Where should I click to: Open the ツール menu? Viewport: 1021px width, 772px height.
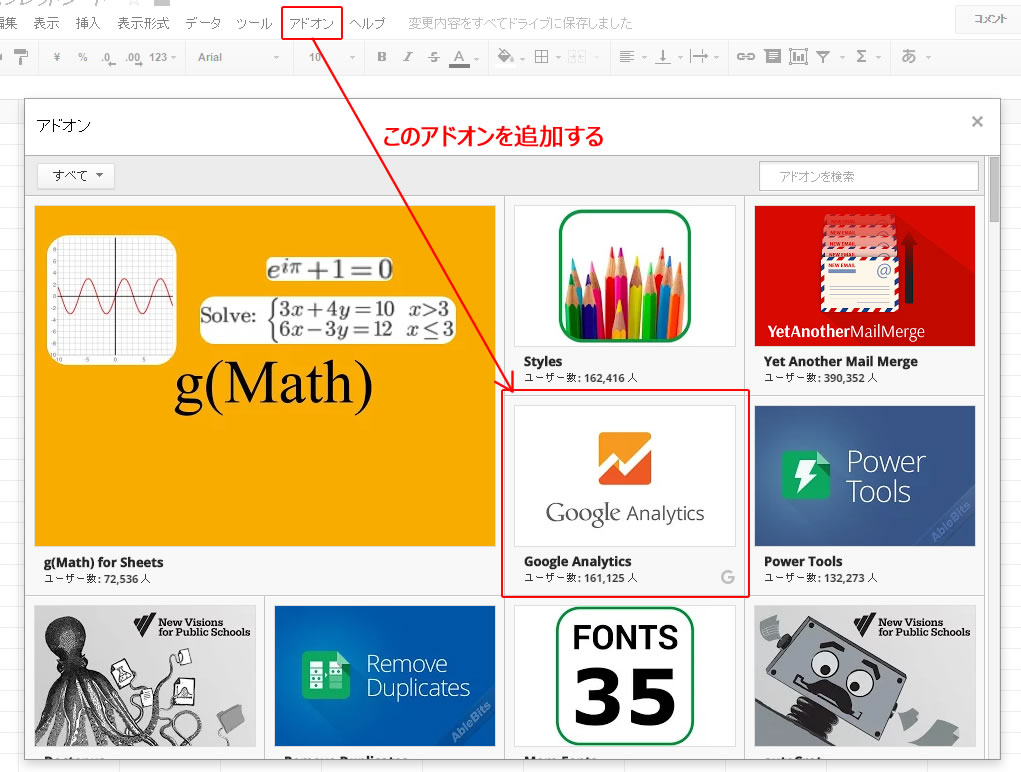(x=254, y=23)
